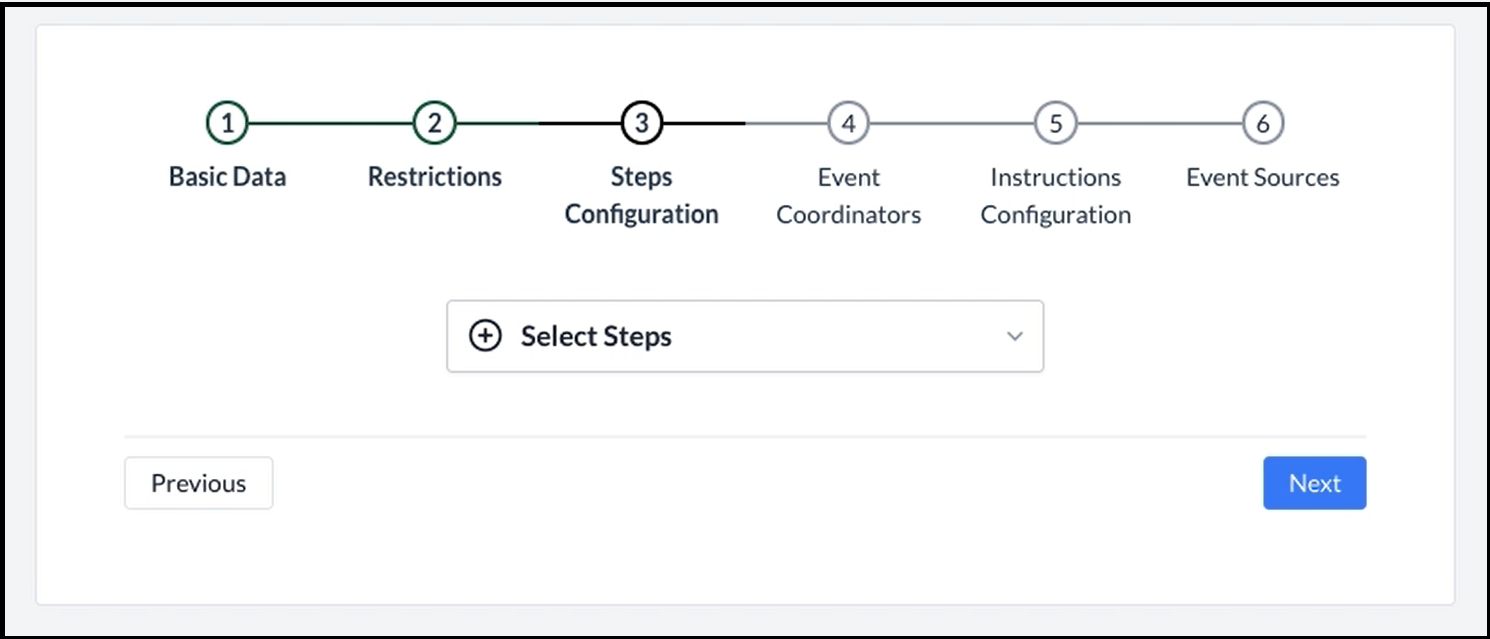Jump to step 5 circle
Screen dimensions: 1490x639
pos(1055,123)
